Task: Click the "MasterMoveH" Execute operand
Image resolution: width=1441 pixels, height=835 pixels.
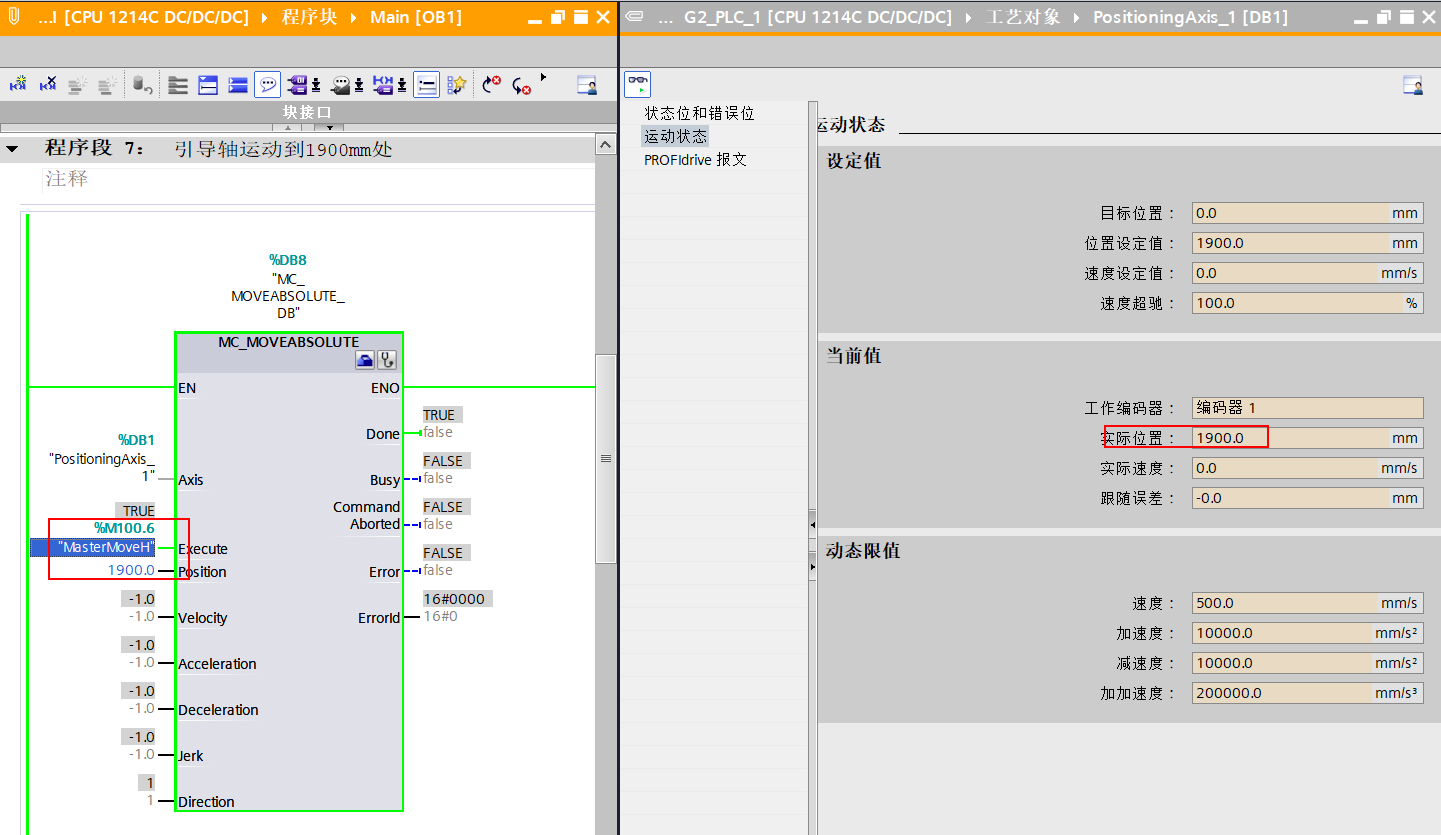Action: tap(107, 547)
